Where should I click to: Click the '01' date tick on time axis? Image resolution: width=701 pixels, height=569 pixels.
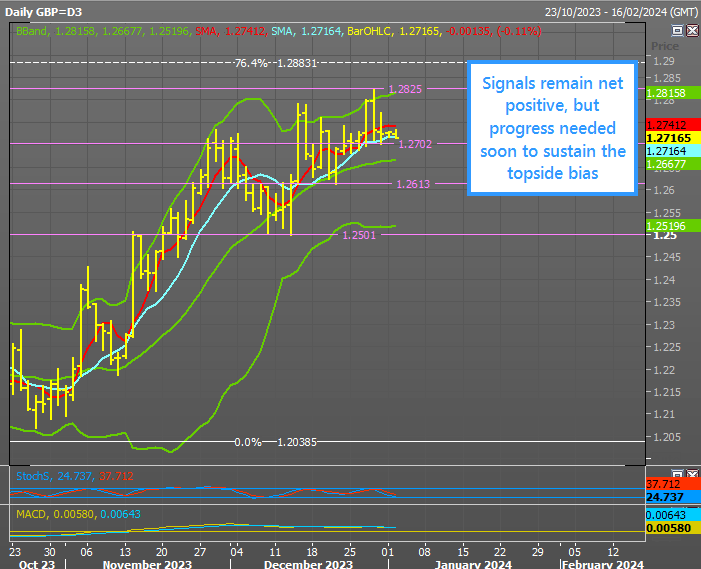click(388, 552)
